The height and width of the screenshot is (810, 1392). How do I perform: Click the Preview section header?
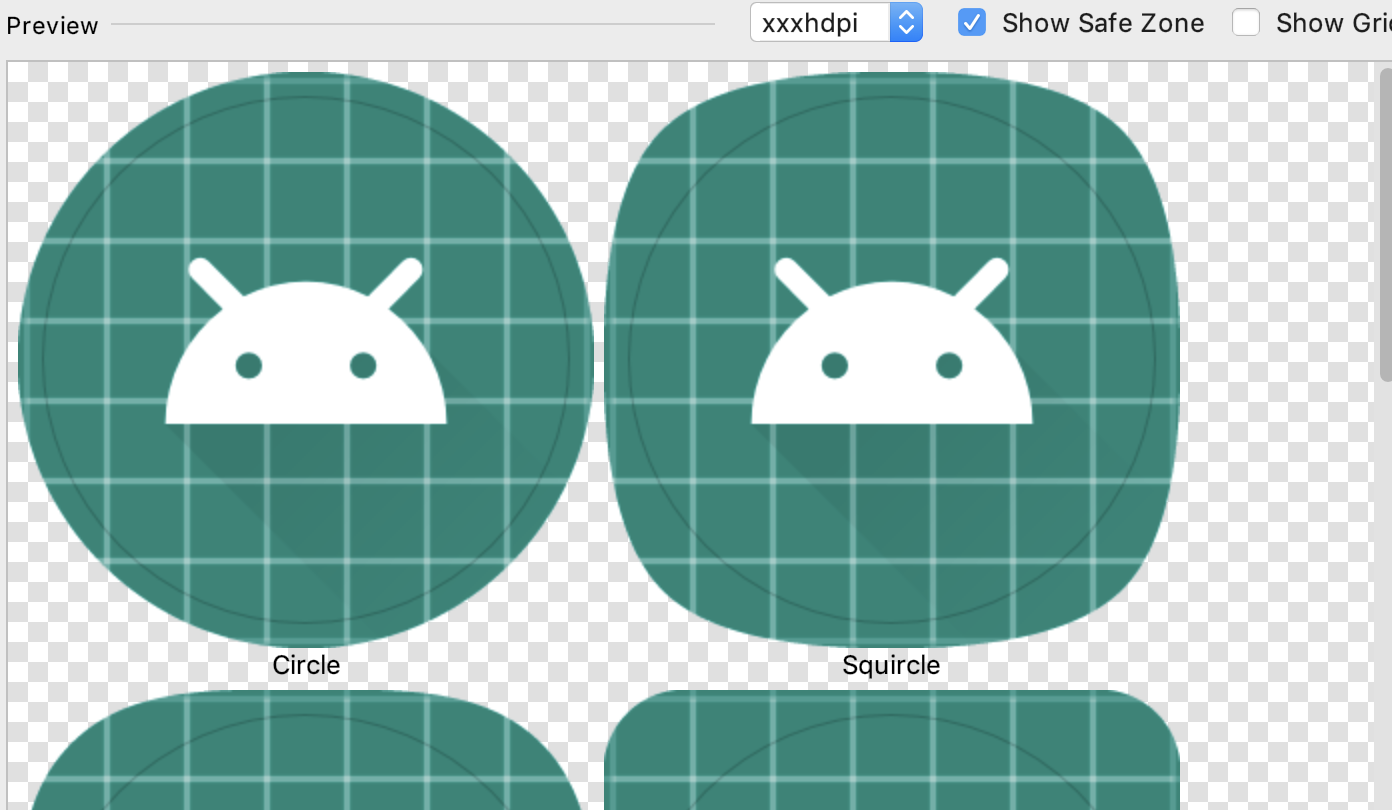[52, 24]
